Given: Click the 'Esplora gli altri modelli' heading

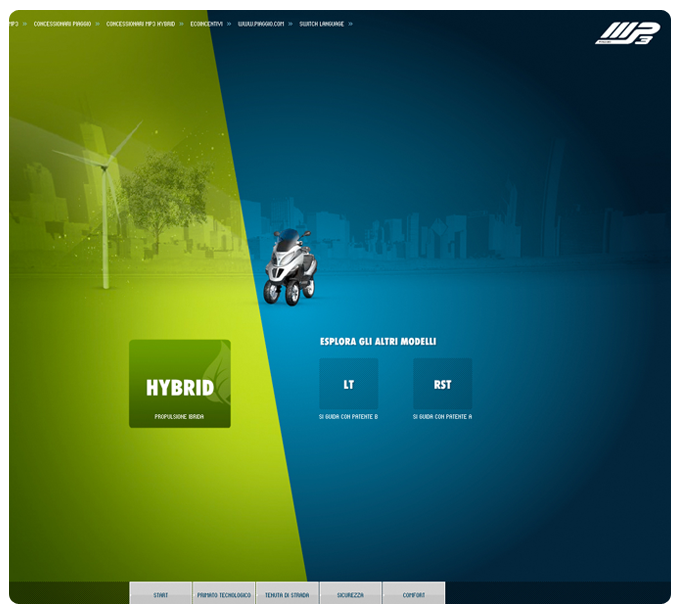Looking at the screenshot, I should pos(378,342).
